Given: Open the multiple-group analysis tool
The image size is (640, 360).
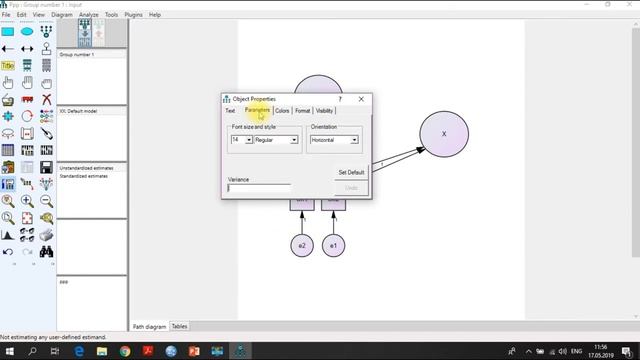Looking at the screenshot, I should (27, 235).
